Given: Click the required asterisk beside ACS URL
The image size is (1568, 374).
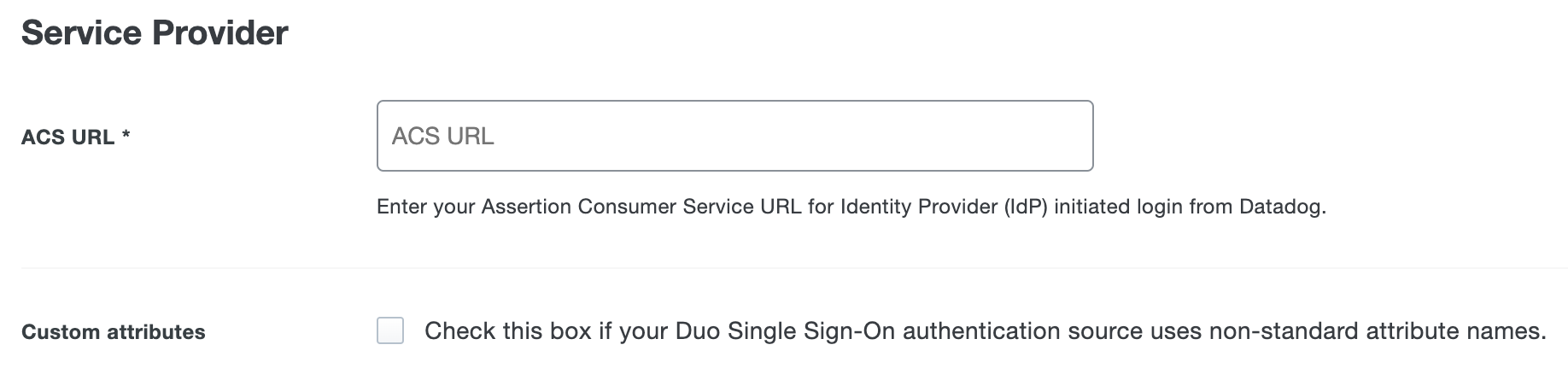Looking at the screenshot, I should [x=126, y=137].
